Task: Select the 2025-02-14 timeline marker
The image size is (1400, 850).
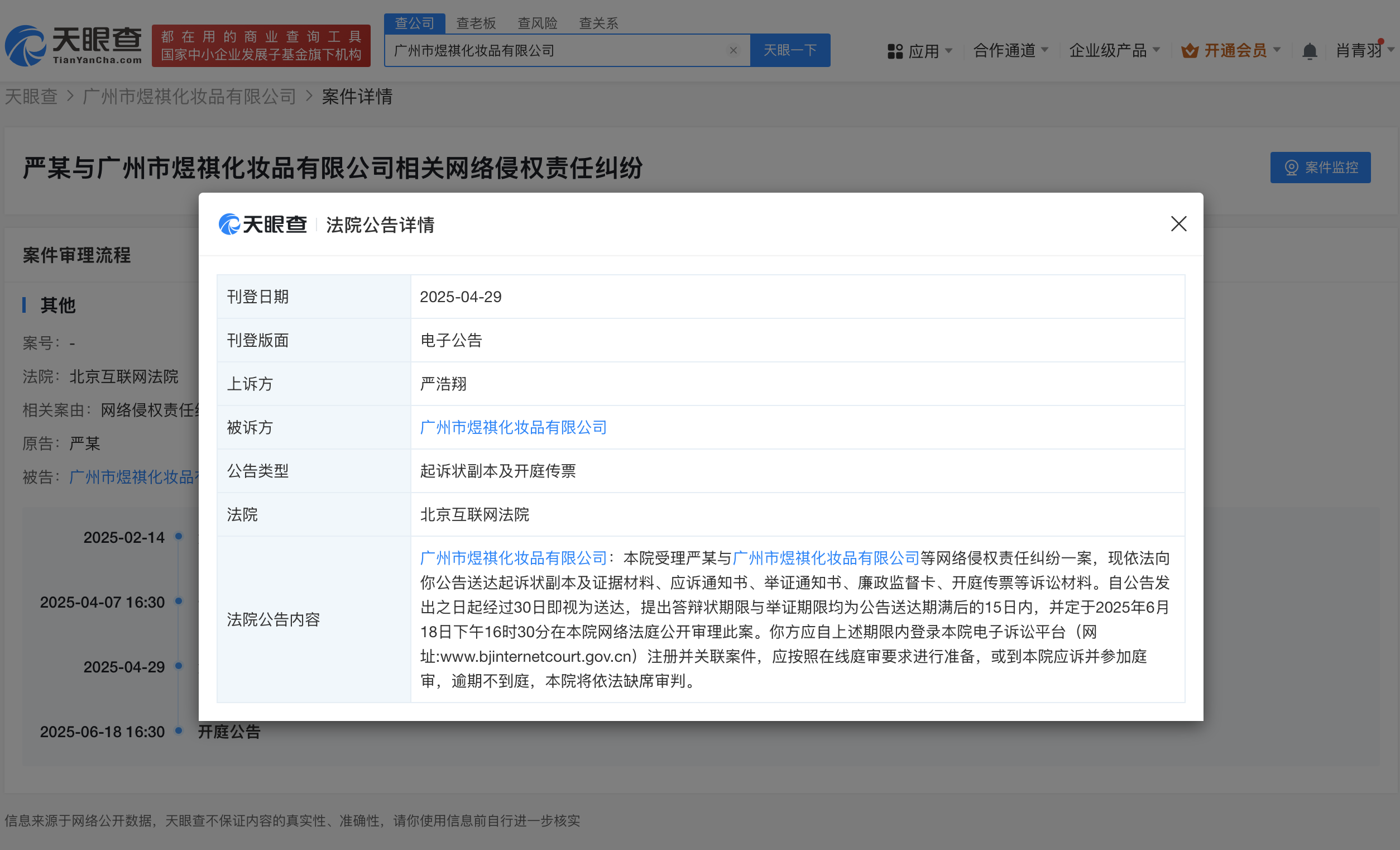Action: point(179,536)
